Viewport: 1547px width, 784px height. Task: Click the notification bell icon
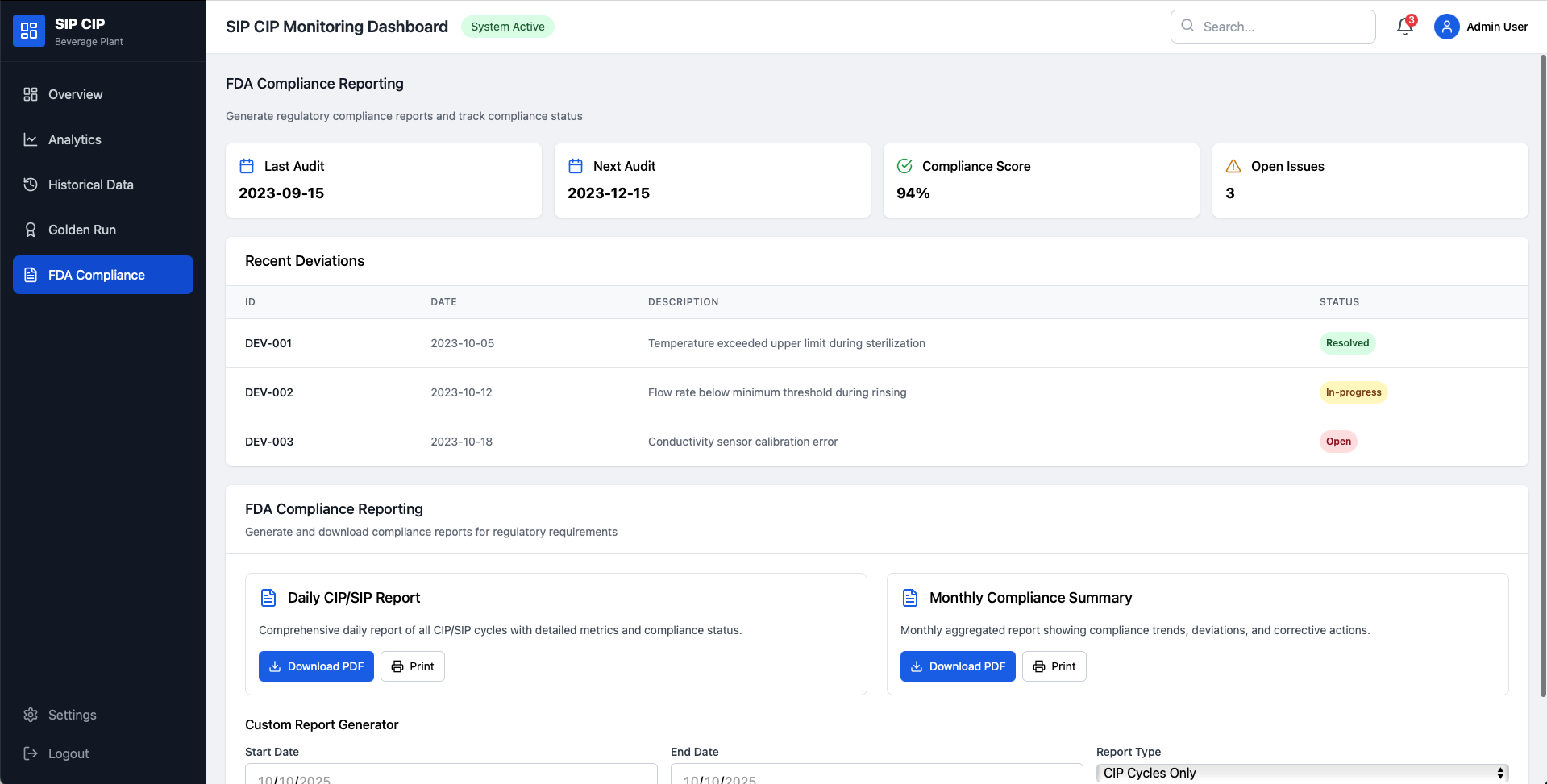point(1404,27)
